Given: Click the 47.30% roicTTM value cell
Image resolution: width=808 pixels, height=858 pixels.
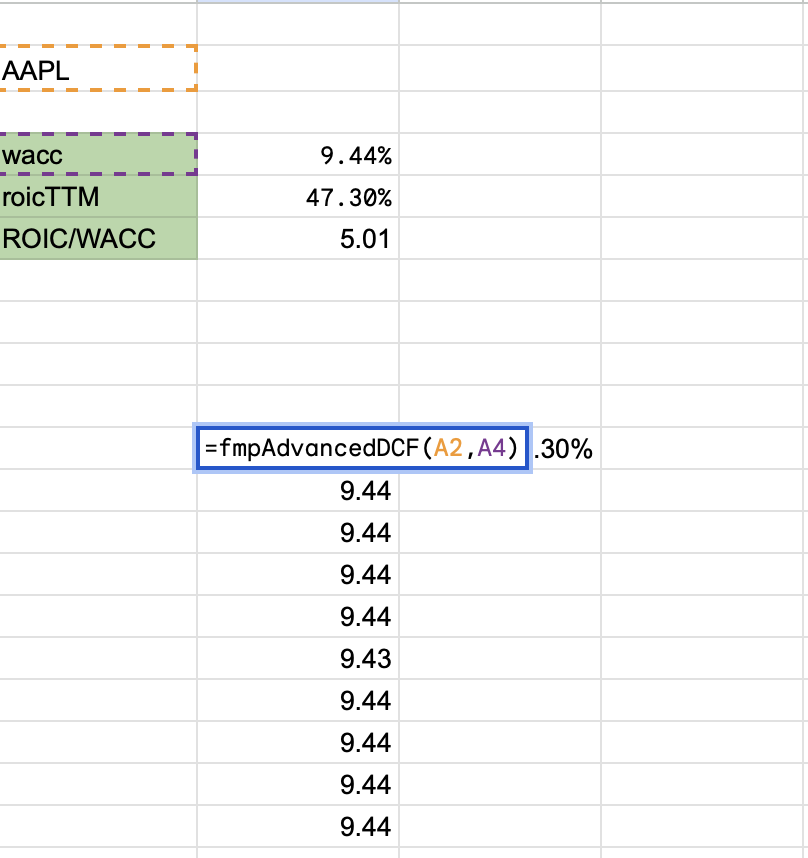Looking at the screenshot, I should tap(298, 196).
